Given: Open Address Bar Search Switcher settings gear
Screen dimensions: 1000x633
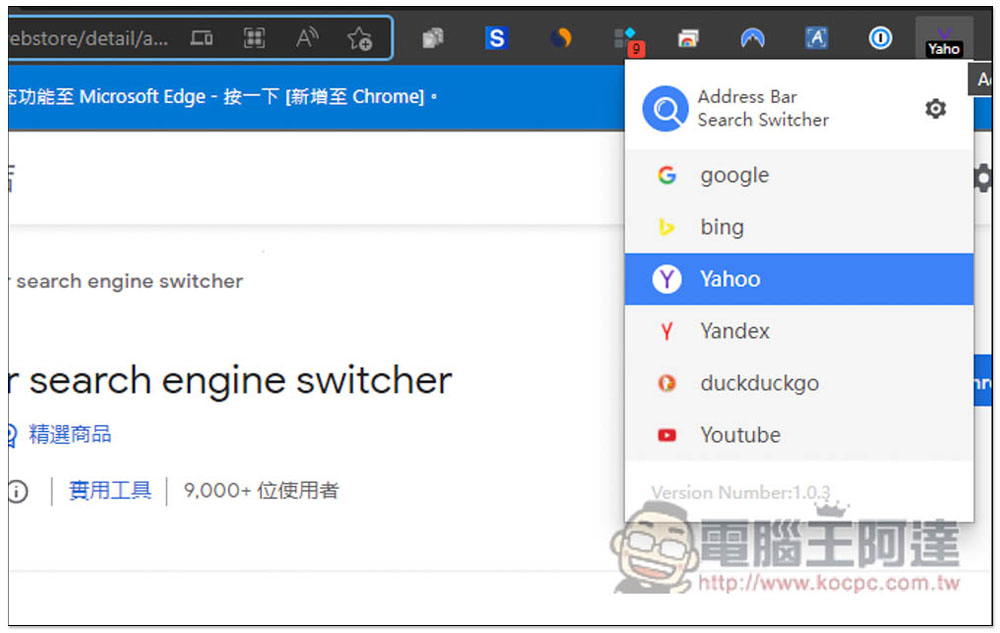Looking at the screenshot, I should (x=935, y=109).
